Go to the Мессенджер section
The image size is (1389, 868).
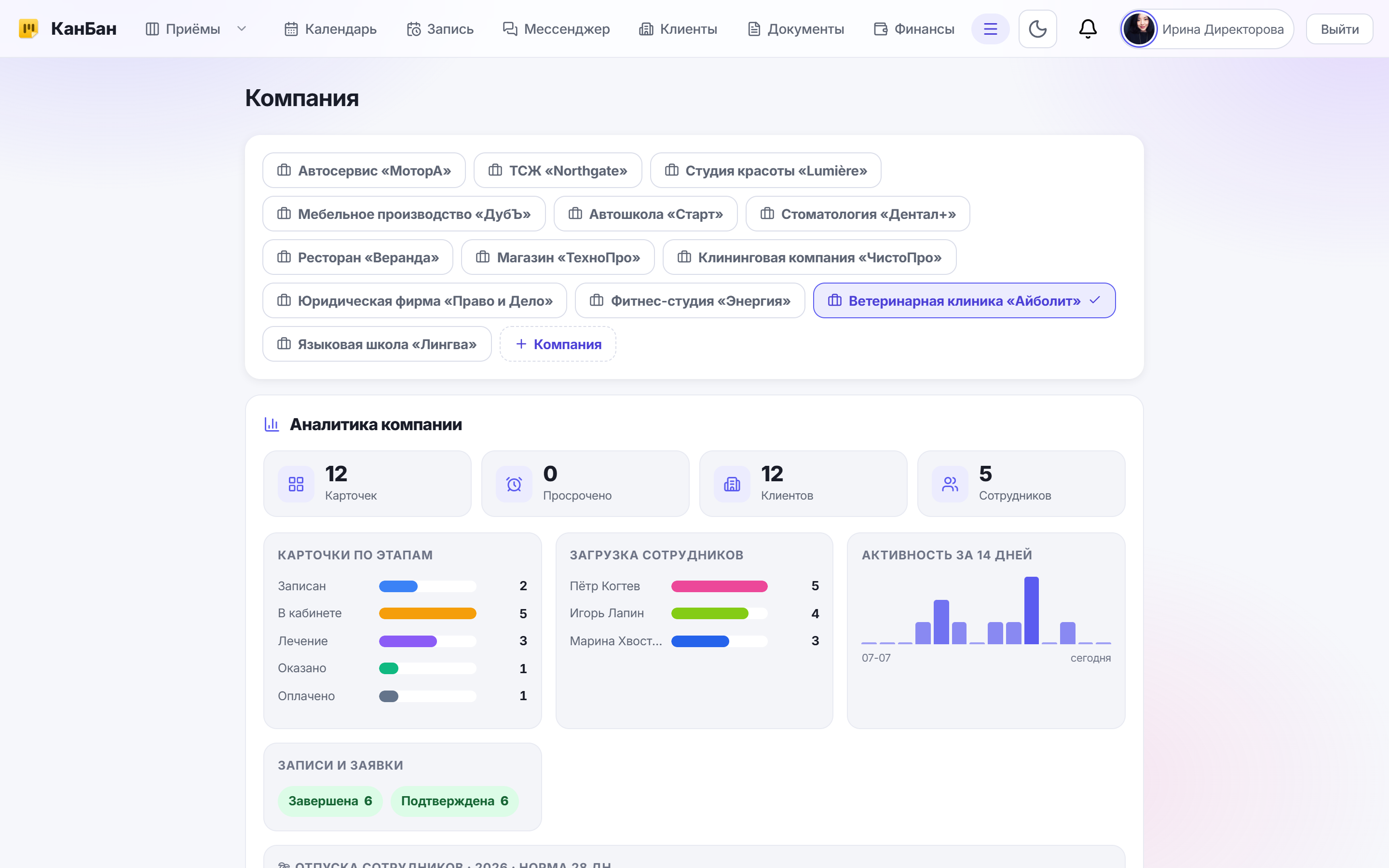[556, 29]
